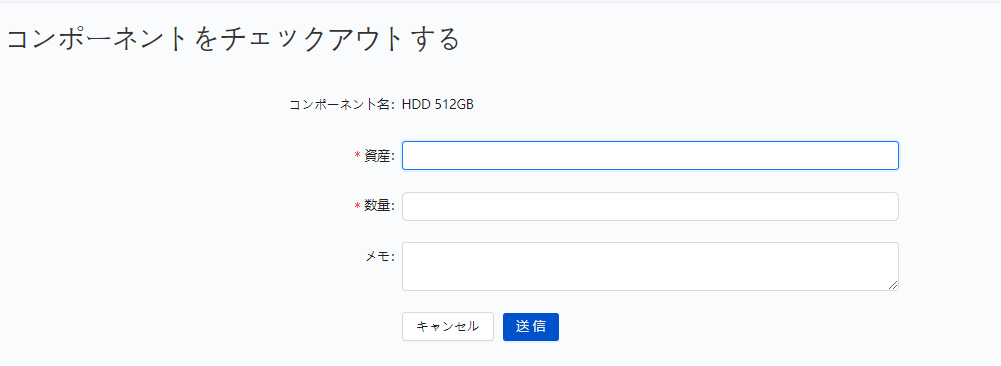Click the メモ textarea resize handle
The image size is (1001, 366).
tap(893, 285)
